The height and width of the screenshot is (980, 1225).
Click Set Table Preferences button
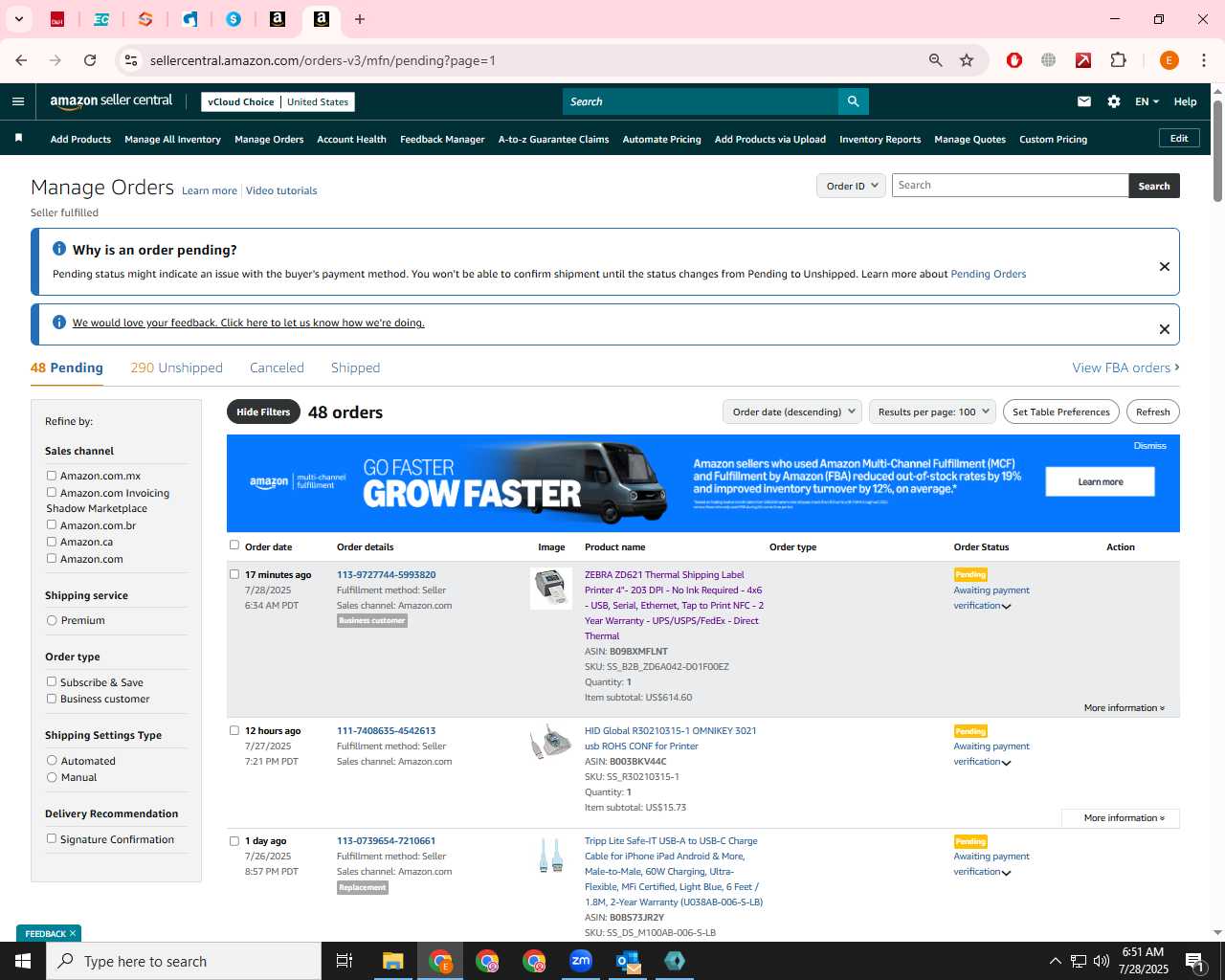click(x=1061, y=412)
